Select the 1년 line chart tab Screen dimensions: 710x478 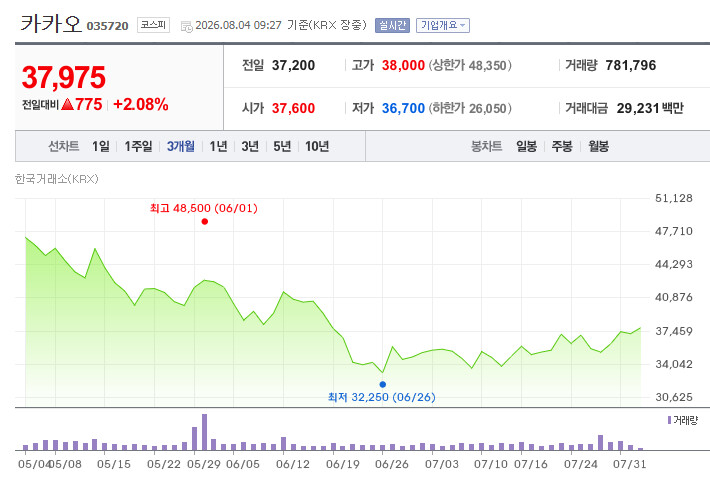(218, 146)
